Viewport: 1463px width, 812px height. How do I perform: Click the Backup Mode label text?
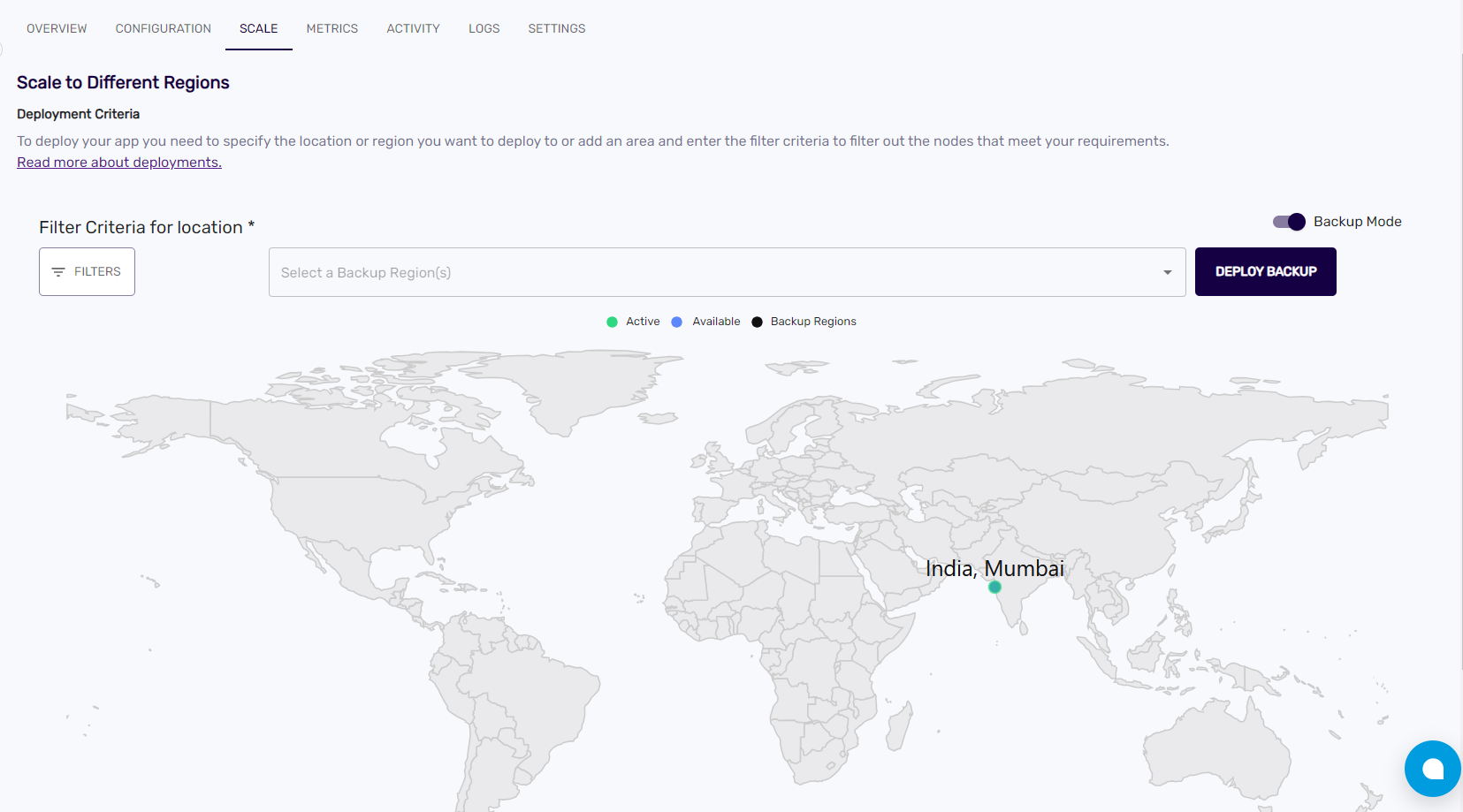coord(1357,222)
